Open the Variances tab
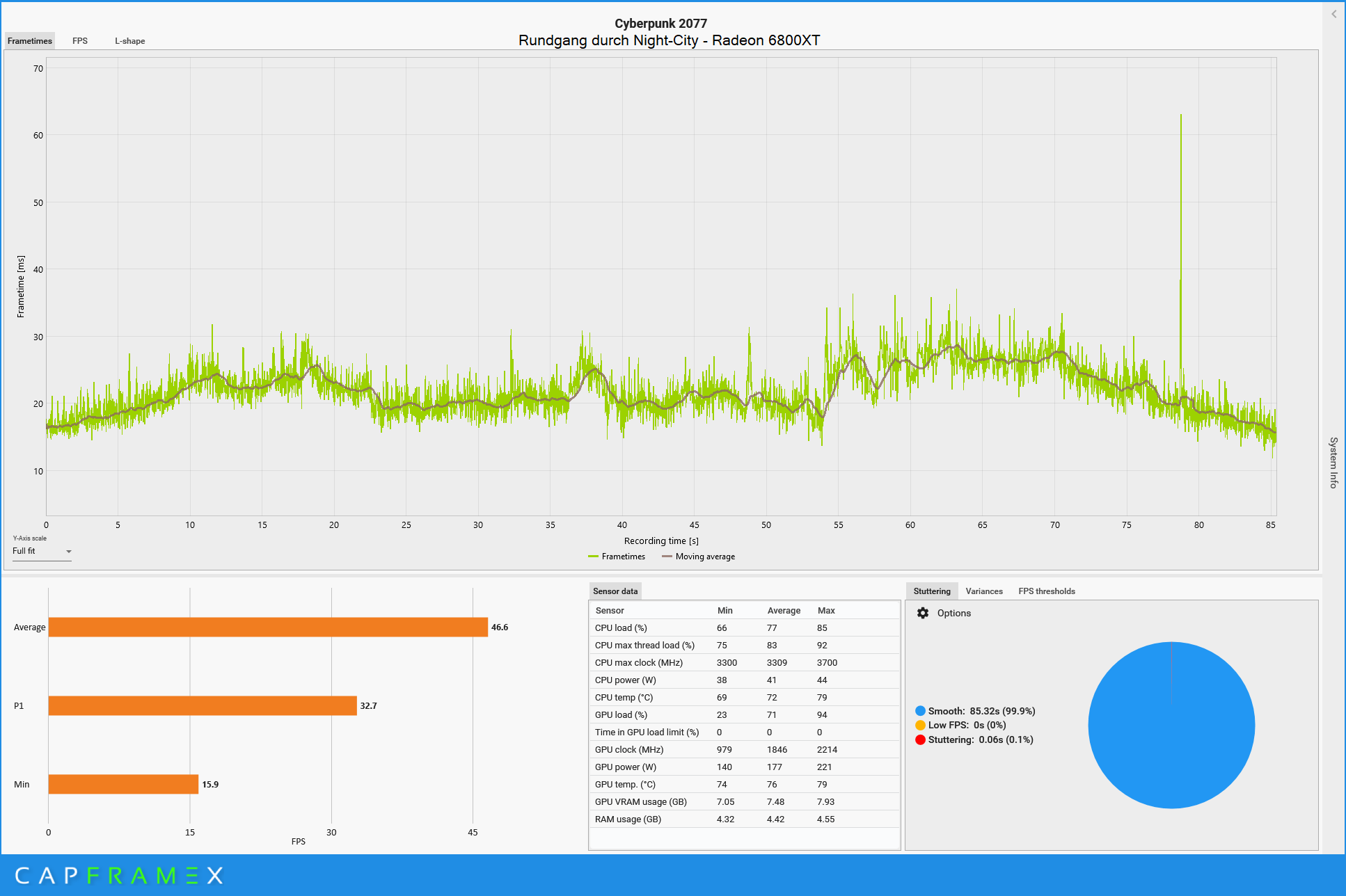This screenshot has width=1346, height=896. click(x=983, y=591)
